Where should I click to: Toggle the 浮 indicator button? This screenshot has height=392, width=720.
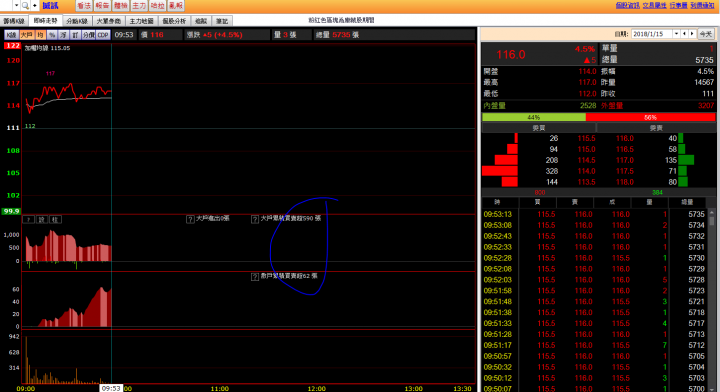[x=63, y=35]
